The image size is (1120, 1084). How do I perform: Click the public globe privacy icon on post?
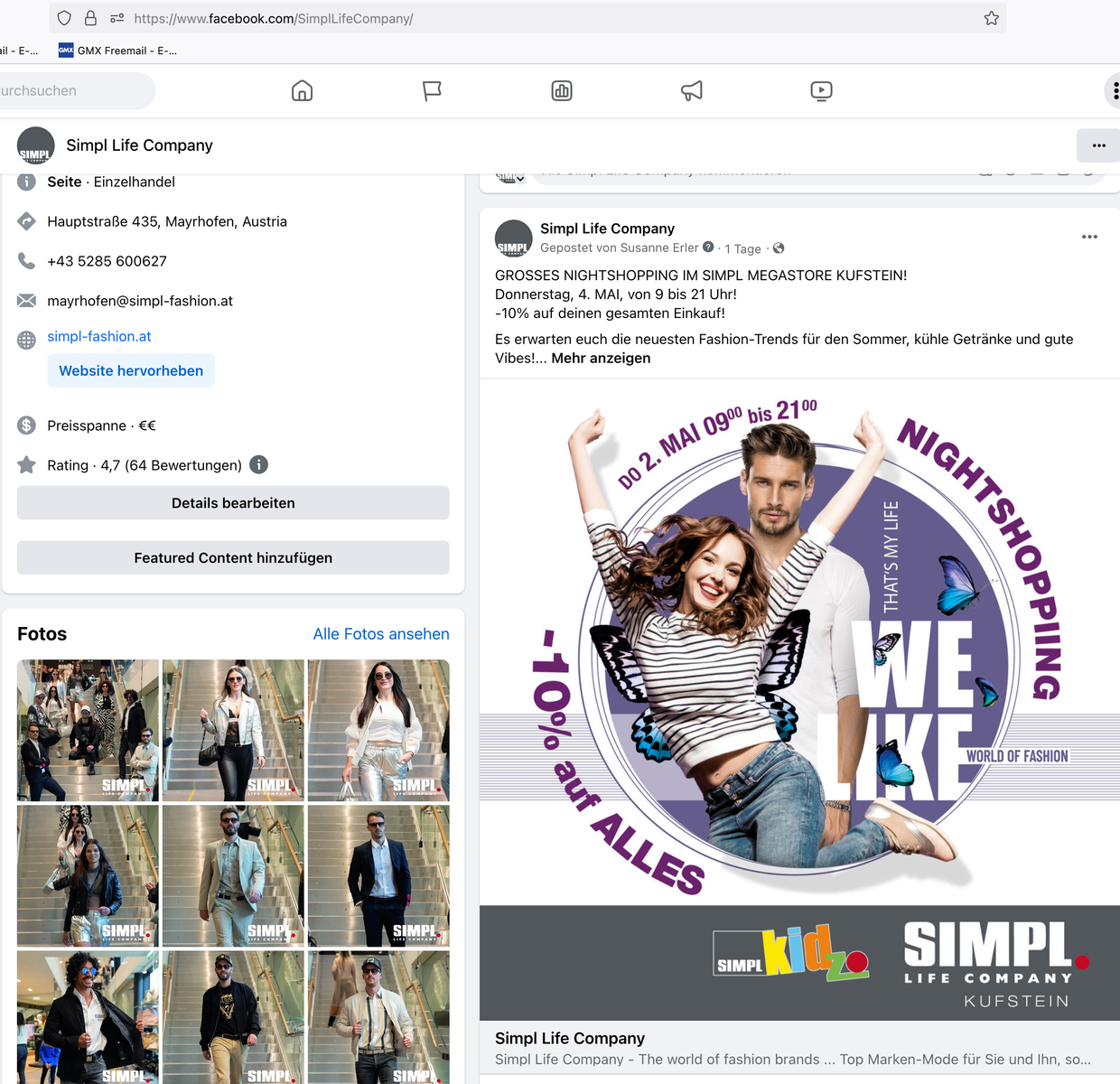click(x=779, y=248)
